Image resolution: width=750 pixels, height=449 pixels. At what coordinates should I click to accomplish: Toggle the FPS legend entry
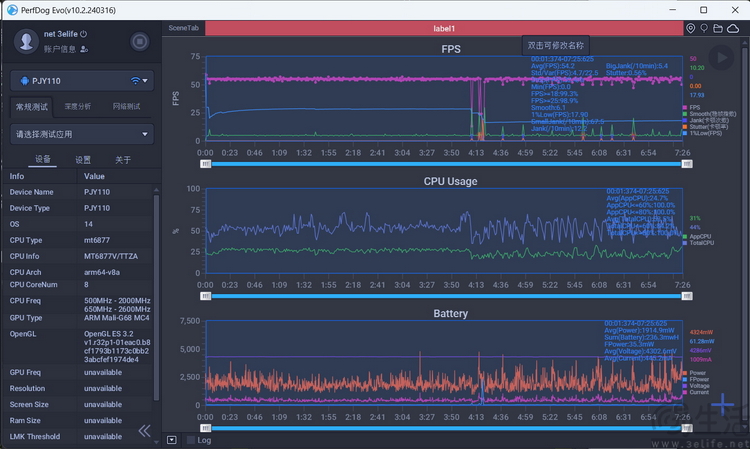[x=692, y=108]
